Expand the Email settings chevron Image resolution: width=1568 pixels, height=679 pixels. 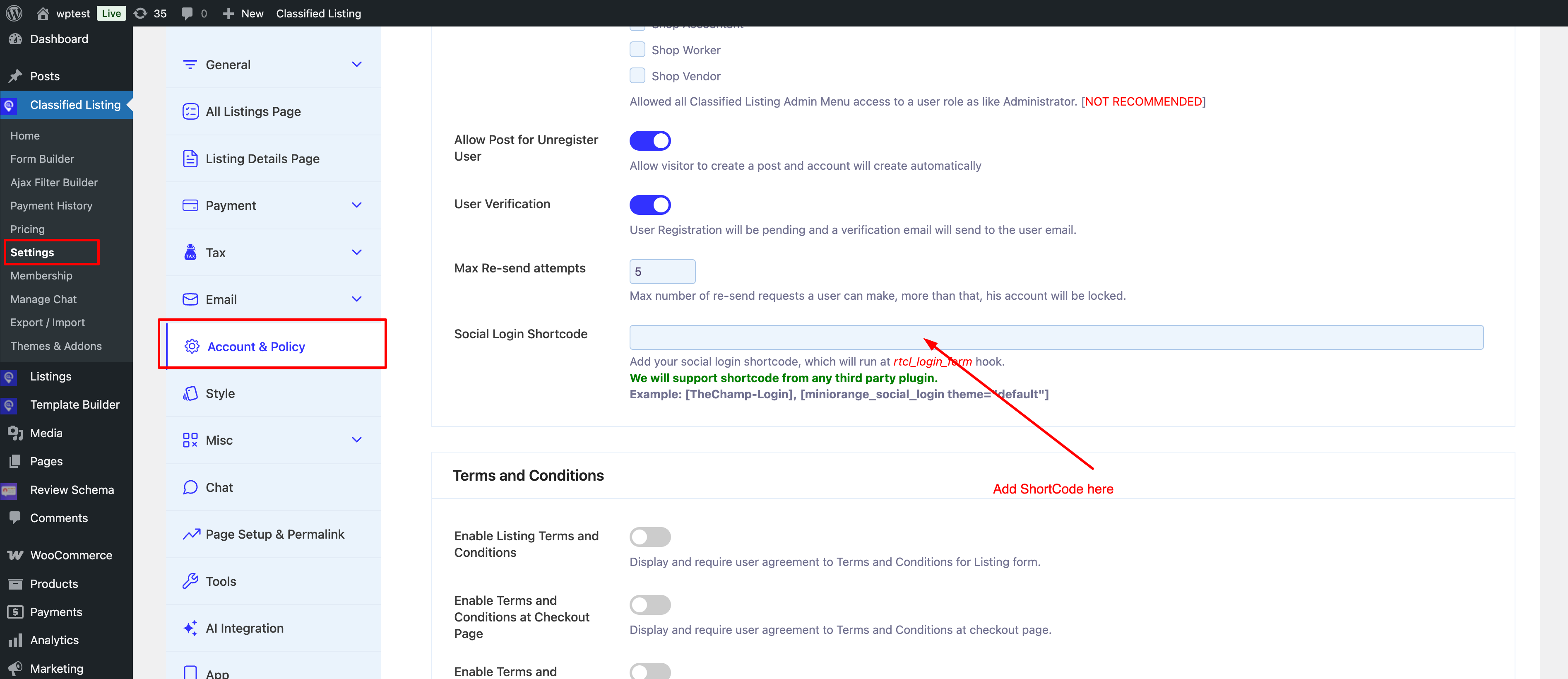[x=357, y=299]
